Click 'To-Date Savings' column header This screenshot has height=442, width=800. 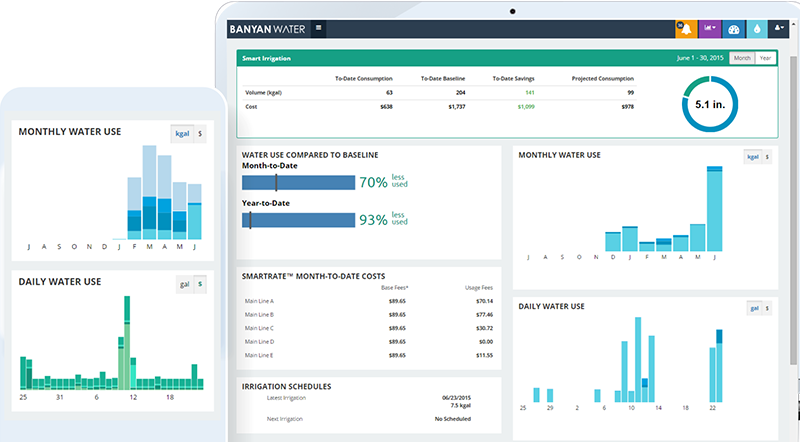click(513, 79)
